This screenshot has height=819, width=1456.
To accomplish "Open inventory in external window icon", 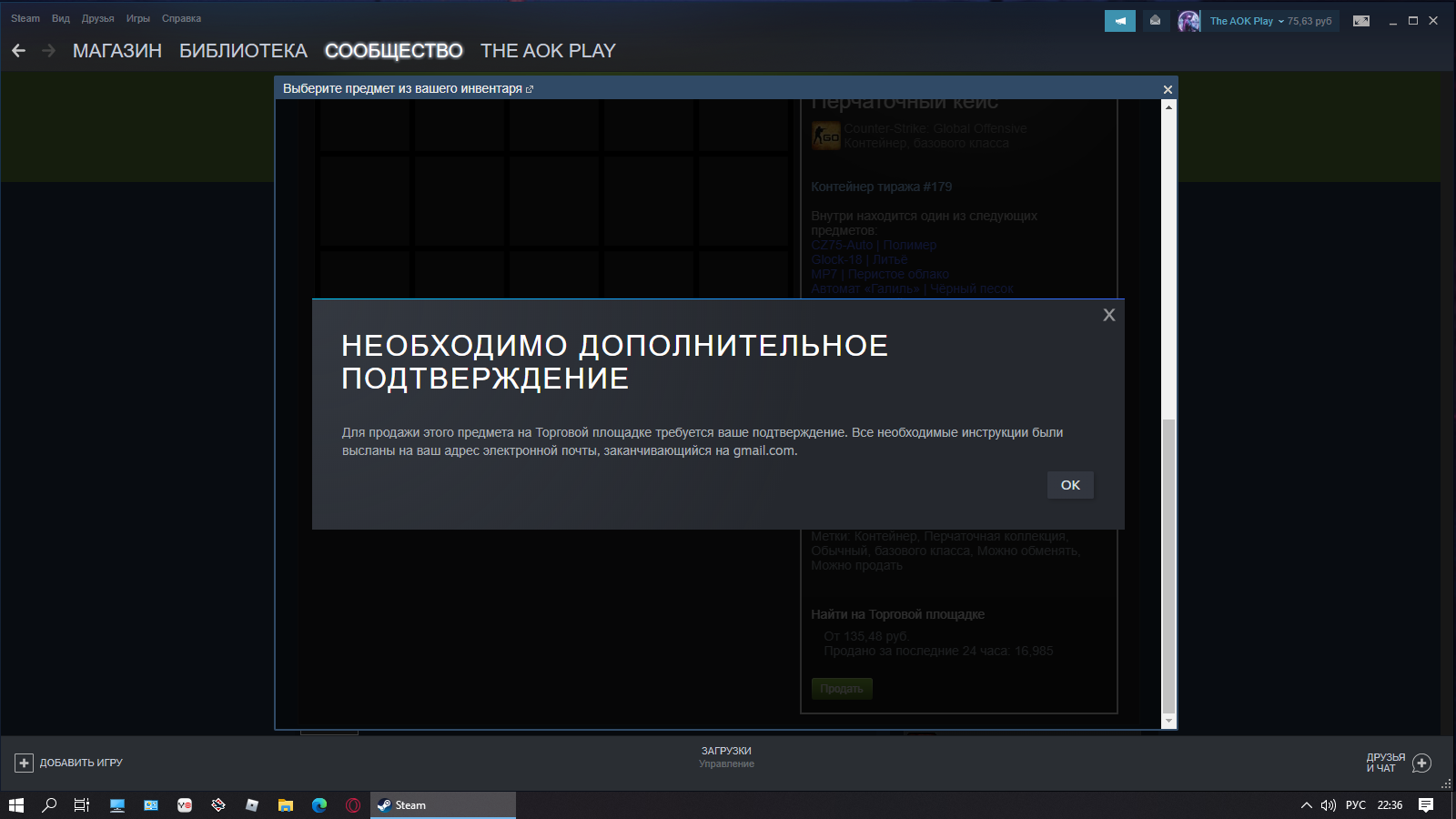I will [530, 89].
